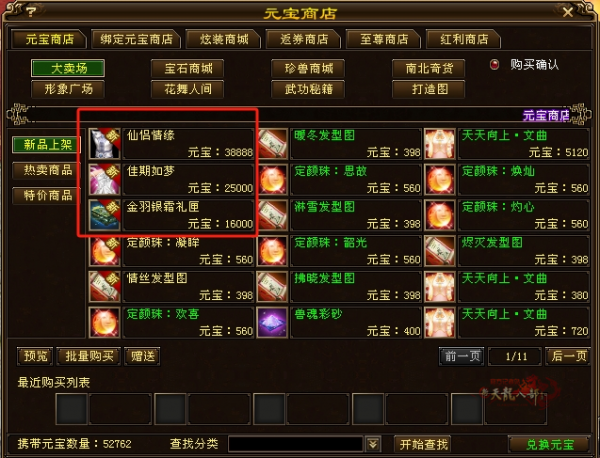Select the 仙侣情缘 item icon

click(x=104, y=143)
